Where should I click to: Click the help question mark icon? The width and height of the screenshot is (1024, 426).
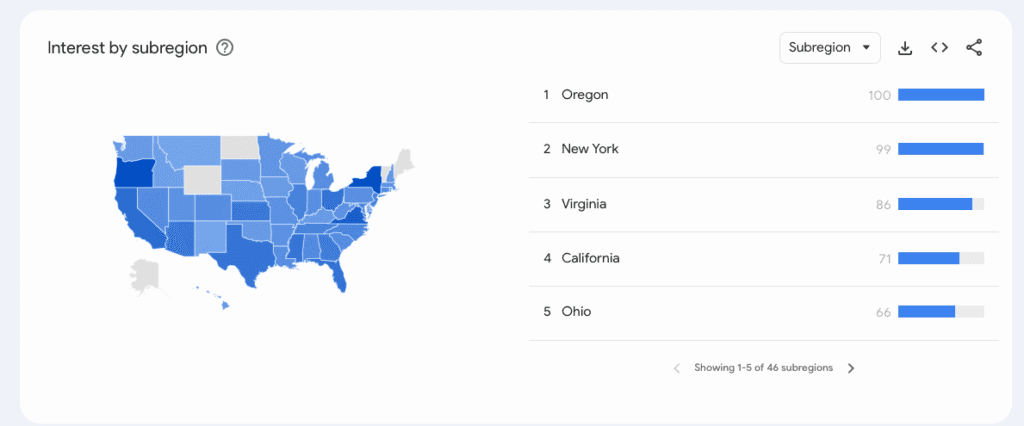click(225, 48)
